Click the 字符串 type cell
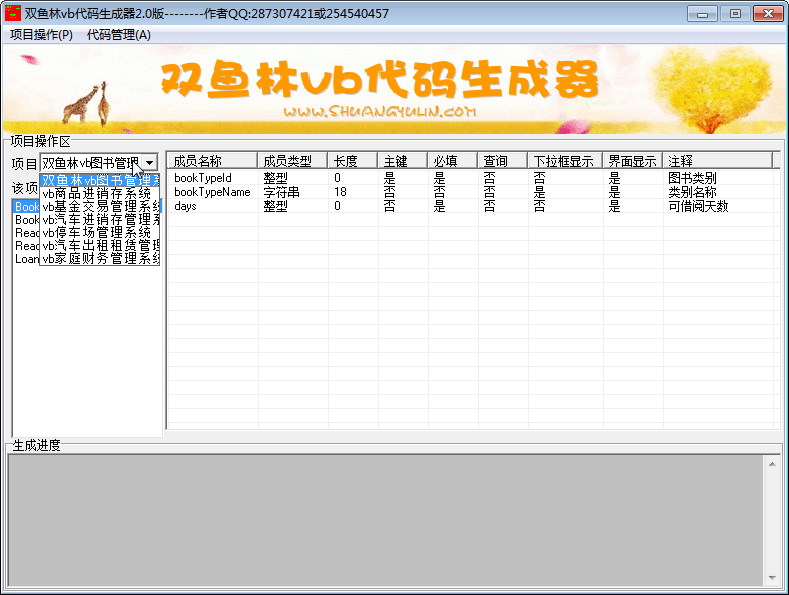The image size is (789, 595). [x=282, y=192]
